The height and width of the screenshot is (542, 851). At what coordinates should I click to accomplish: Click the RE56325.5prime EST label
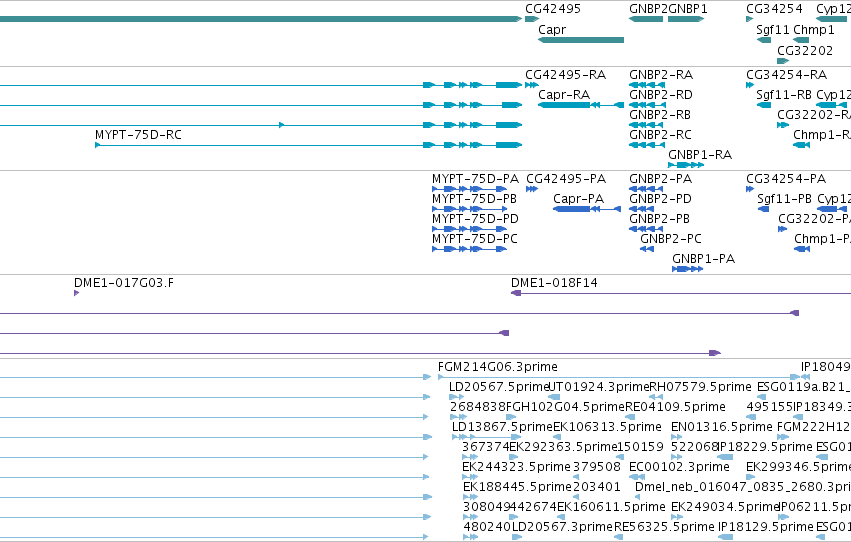[664, 527]
